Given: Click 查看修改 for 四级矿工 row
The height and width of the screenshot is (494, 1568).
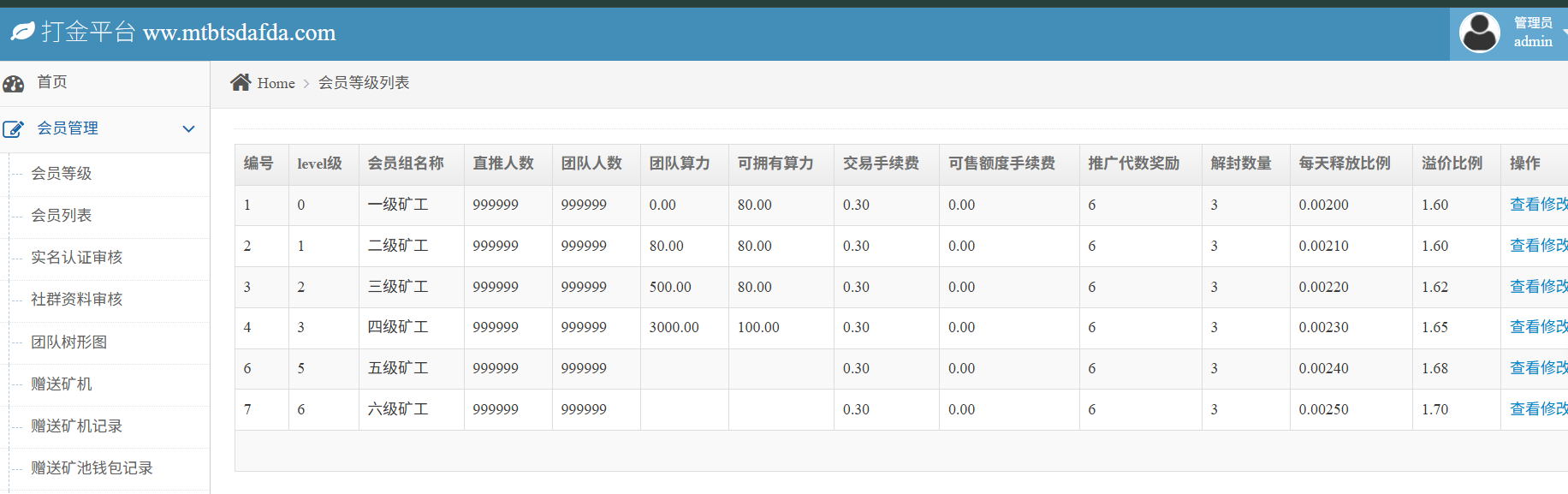Looking at the screenshot, I should (x=1539, y=327).
